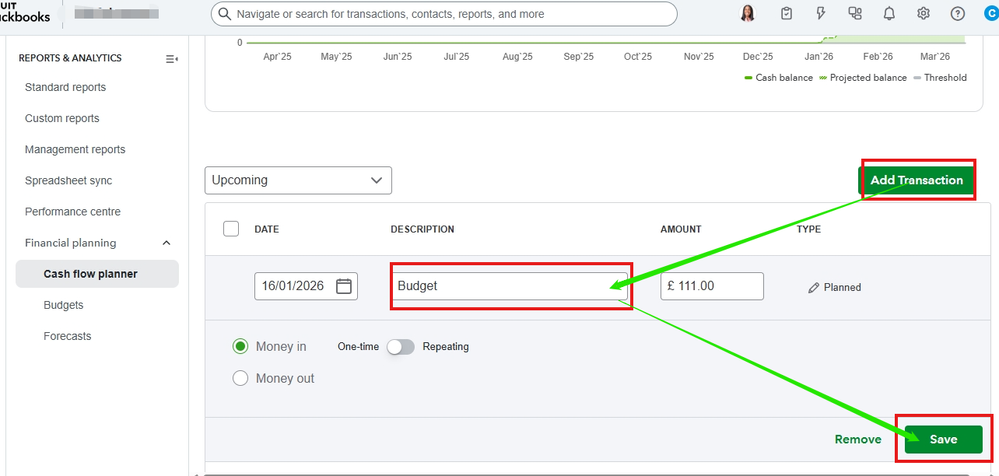Click the description field containing Budget
Image resolution: width=999 pixels, height=476 pixels.
coord(509,286)
